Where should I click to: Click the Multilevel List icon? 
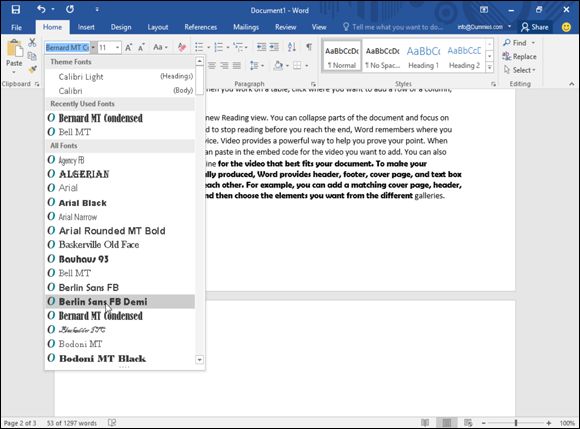(x=238, y=47)
